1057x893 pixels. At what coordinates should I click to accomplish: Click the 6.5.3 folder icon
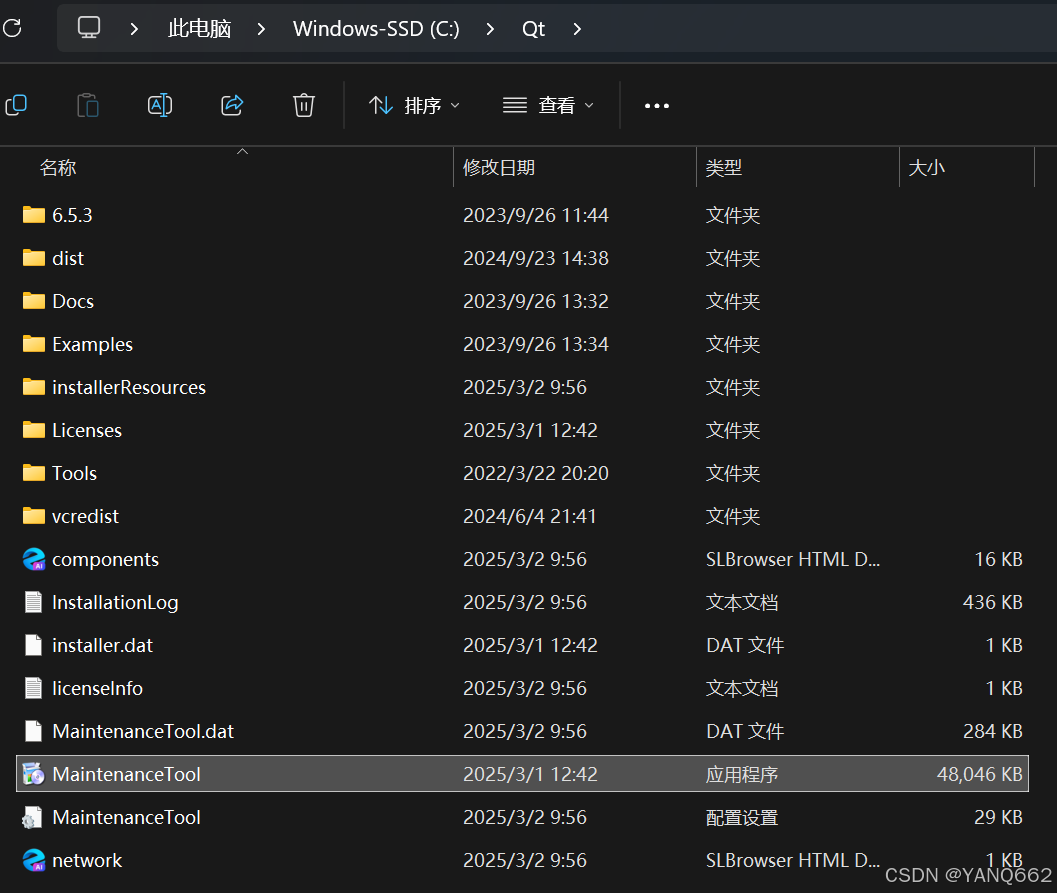point(34,215)
